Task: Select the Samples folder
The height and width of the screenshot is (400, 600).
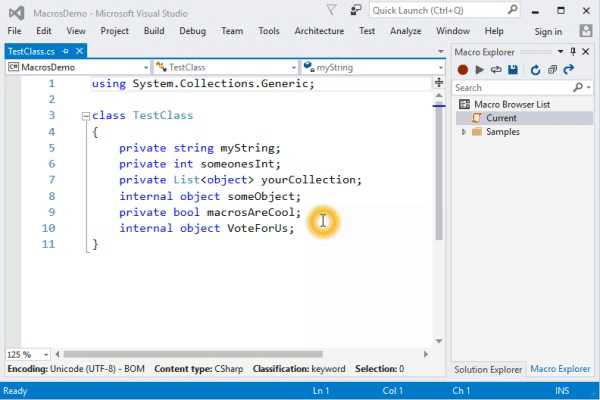Action: [502, 132]
